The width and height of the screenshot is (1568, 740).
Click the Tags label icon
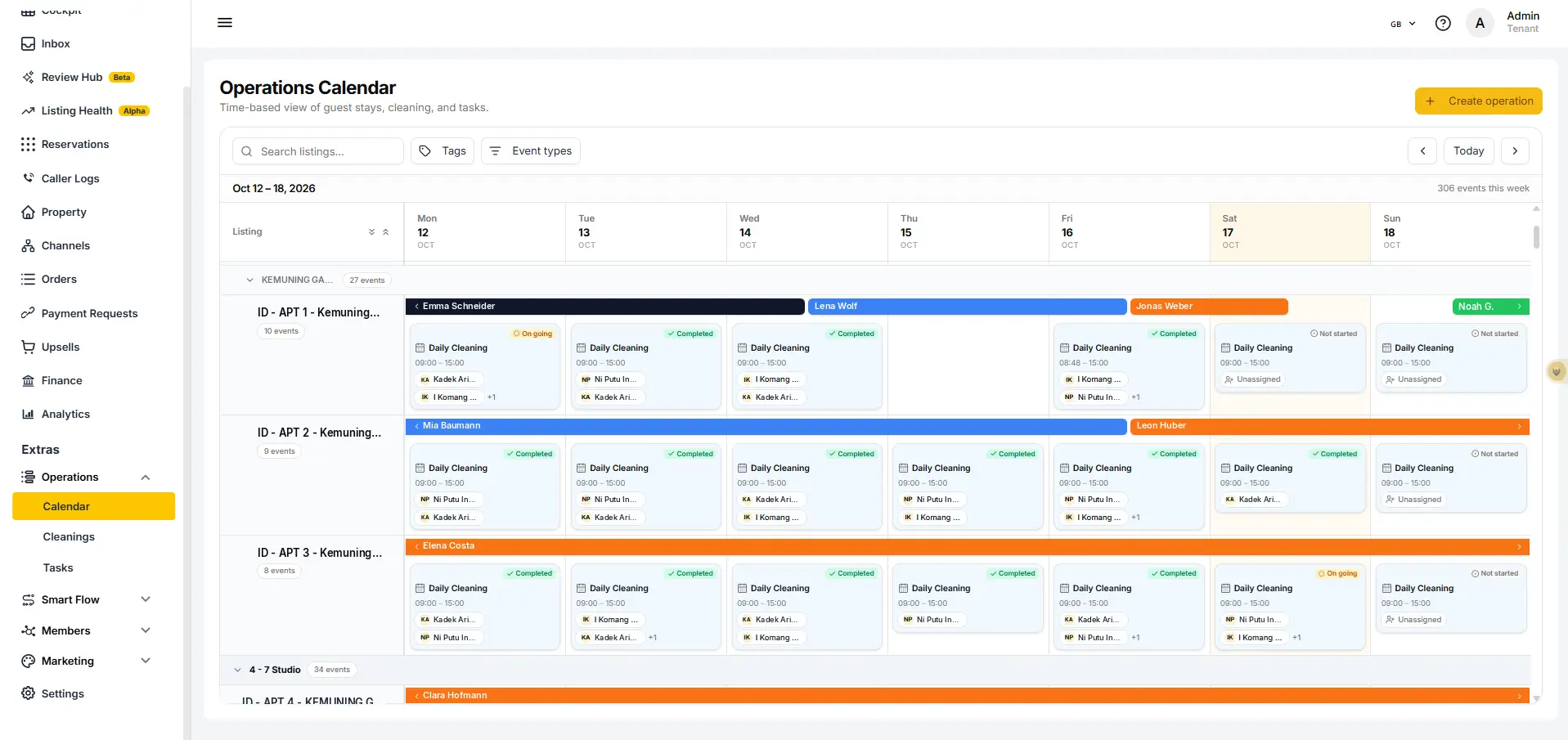(x=425, y=150)
